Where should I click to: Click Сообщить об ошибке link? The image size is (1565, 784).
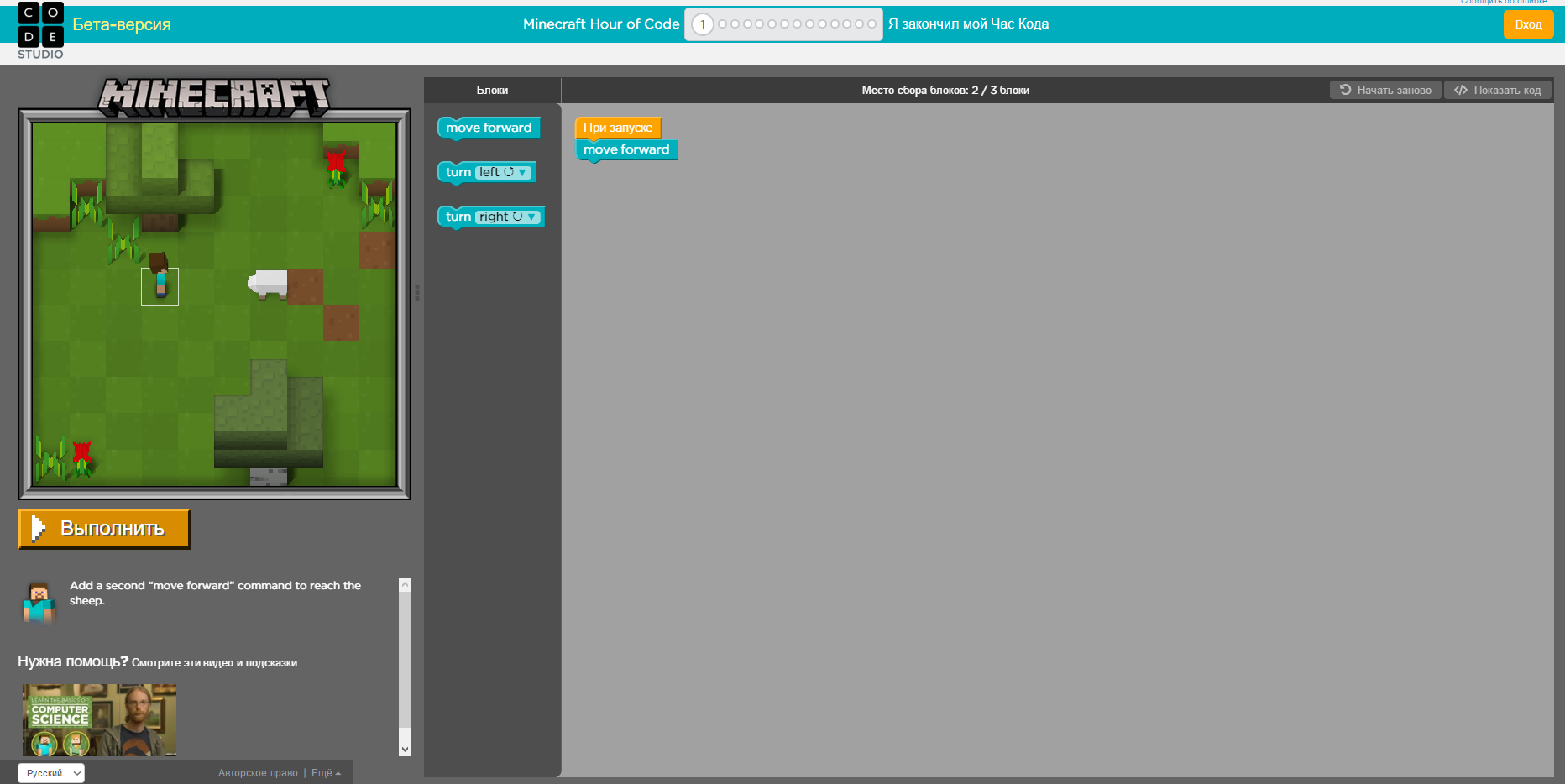(1503, 3)
